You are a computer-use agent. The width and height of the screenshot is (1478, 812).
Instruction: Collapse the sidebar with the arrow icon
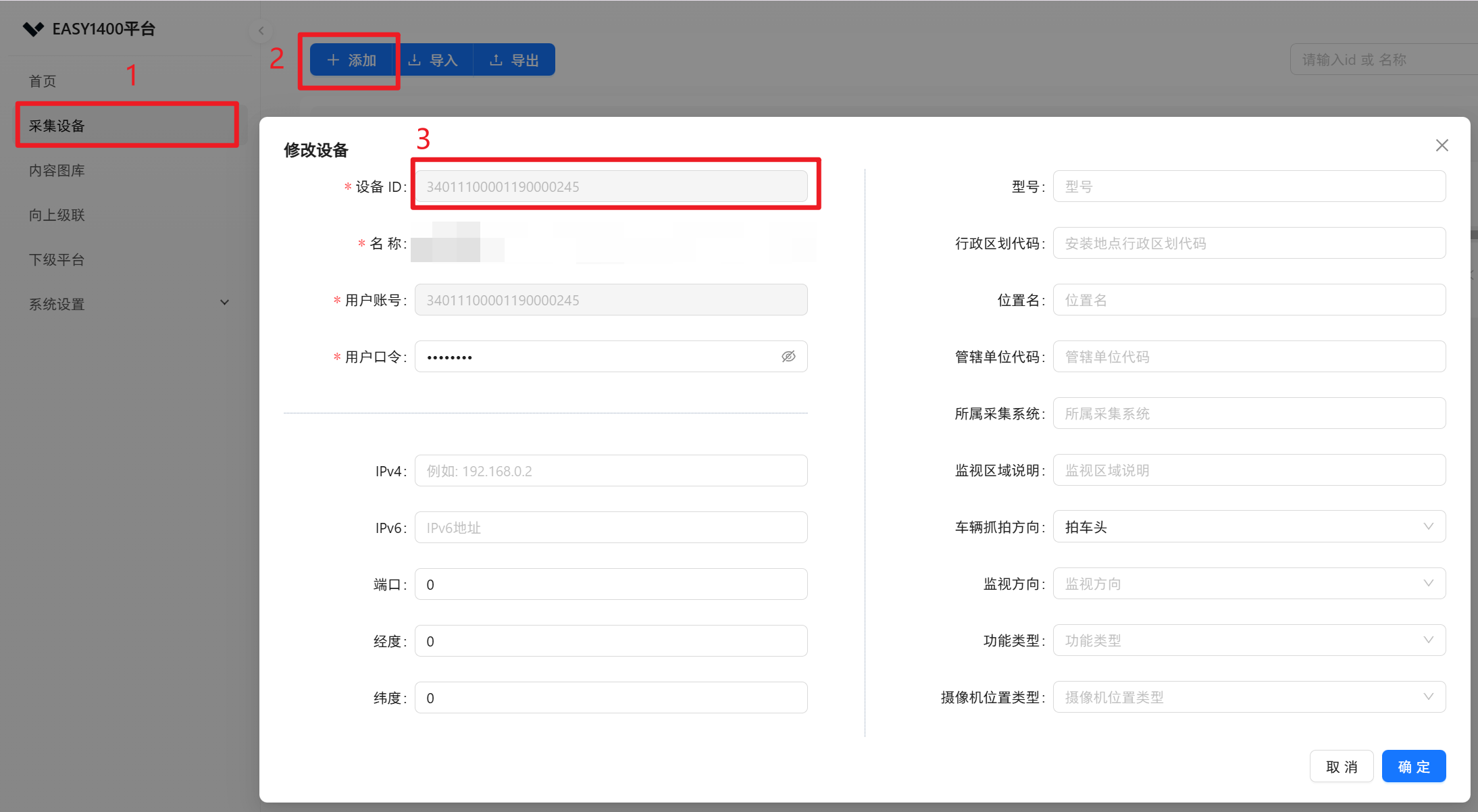tap(261, 30)
